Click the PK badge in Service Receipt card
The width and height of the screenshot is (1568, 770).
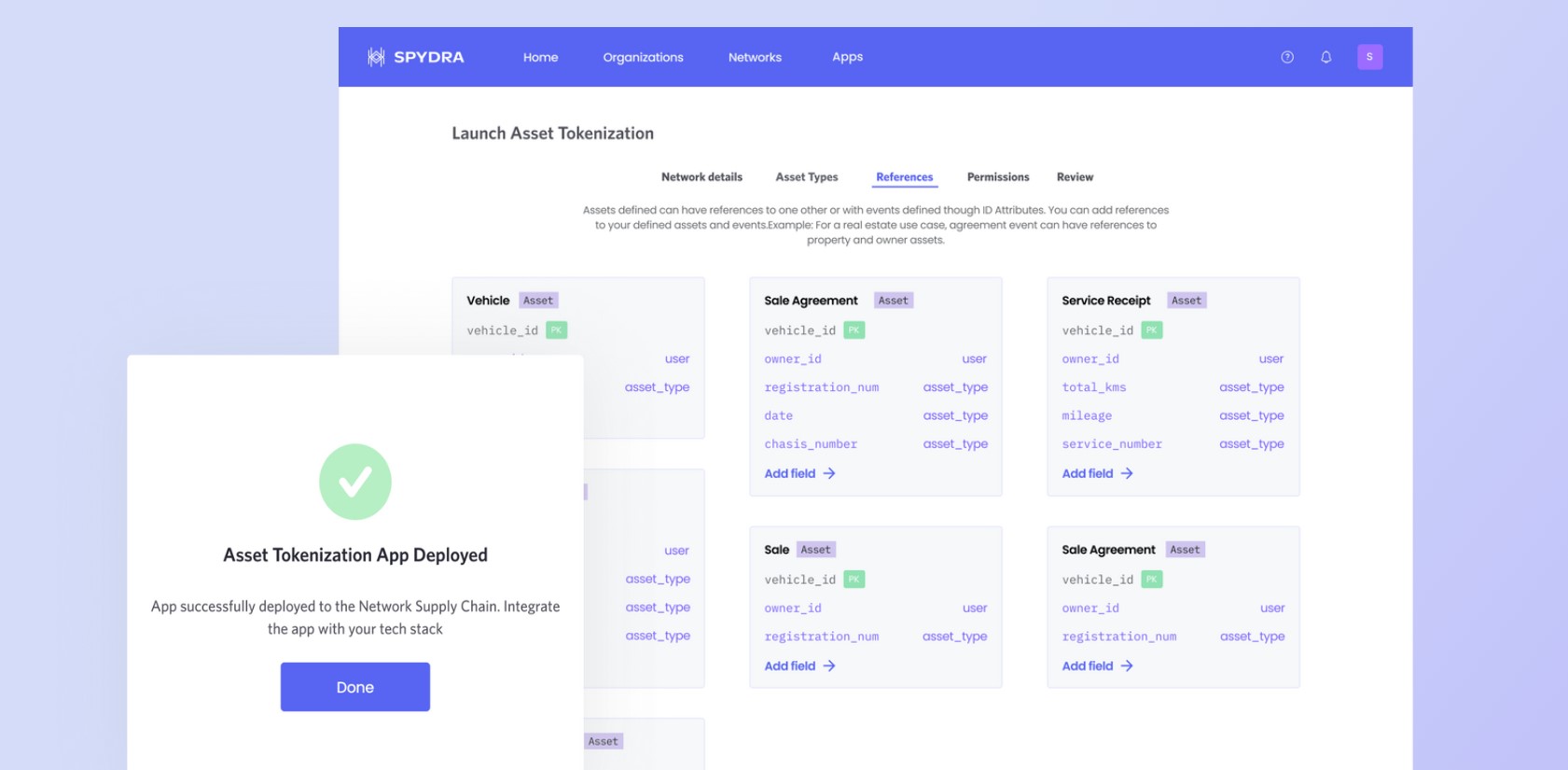pyautogui.click(x=1151, y=330)
